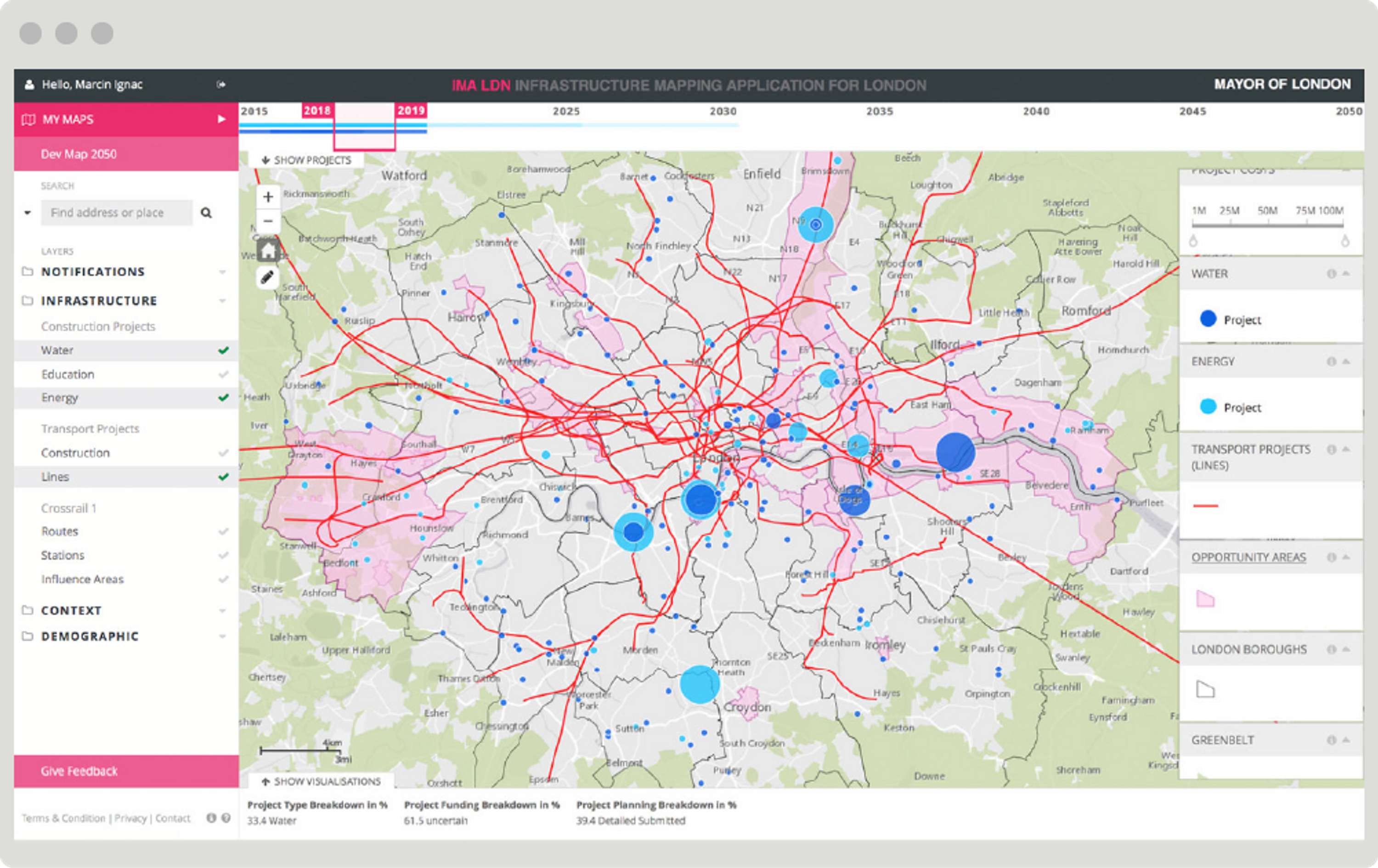The image size is (1378, 868).
Task: Click the Notifications folder icon
Action: point(28,271)
